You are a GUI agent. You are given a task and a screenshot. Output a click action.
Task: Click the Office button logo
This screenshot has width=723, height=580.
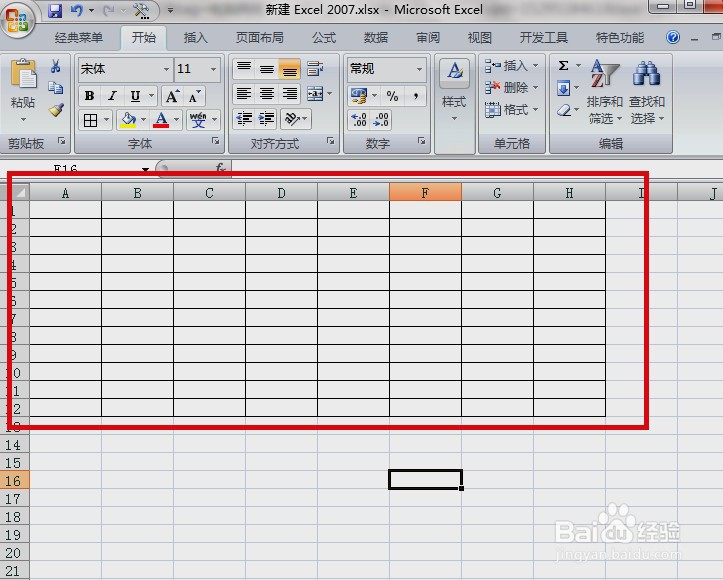[18, 19]
